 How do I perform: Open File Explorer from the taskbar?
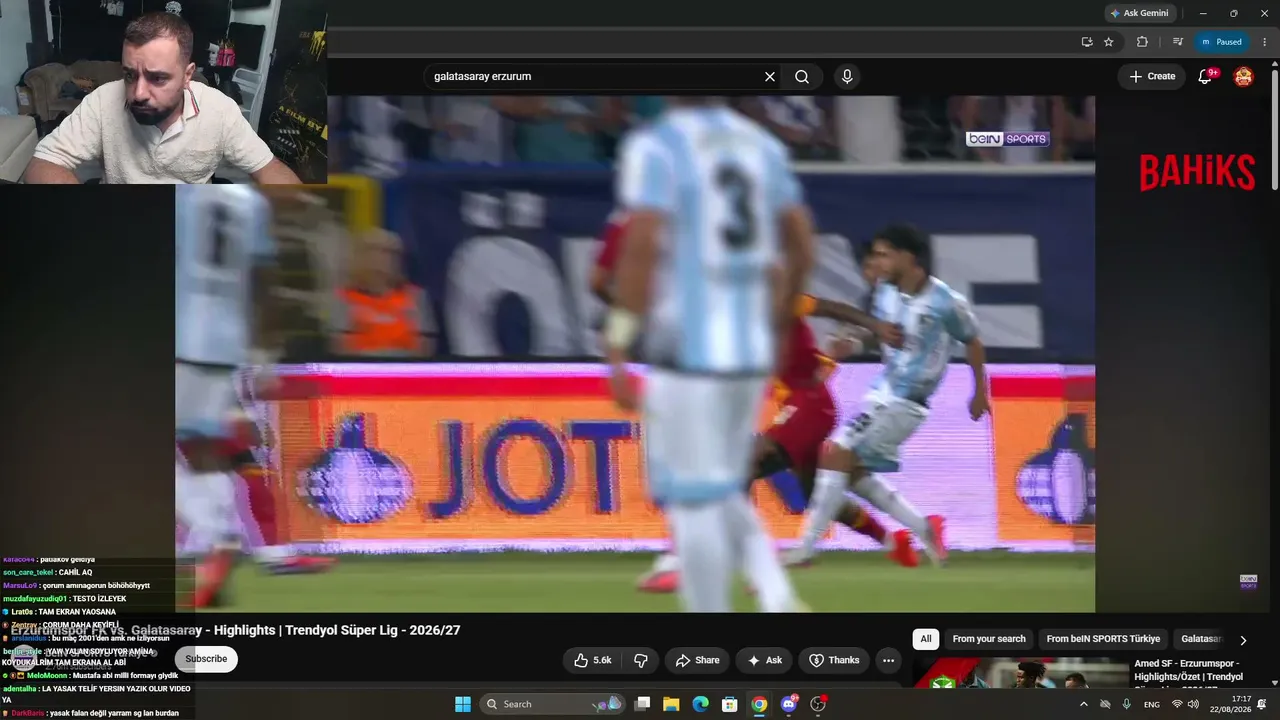click(672, 704)
